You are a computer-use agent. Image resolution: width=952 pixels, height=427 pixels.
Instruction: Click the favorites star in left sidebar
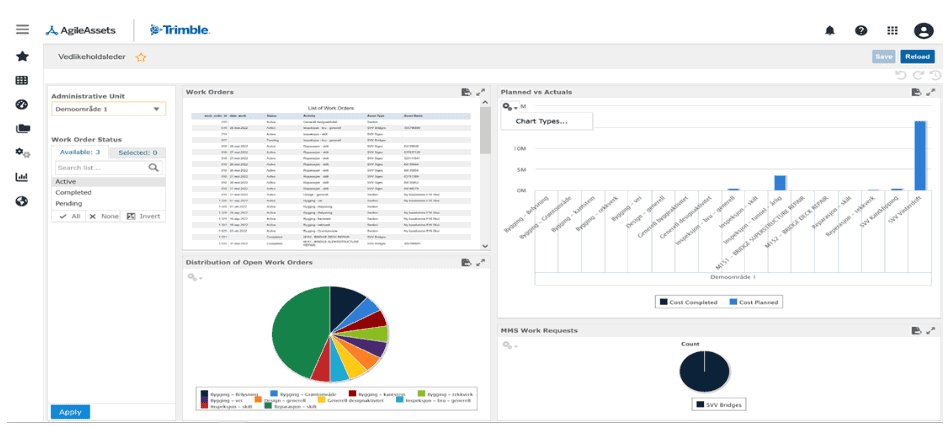tap(22, 57)
